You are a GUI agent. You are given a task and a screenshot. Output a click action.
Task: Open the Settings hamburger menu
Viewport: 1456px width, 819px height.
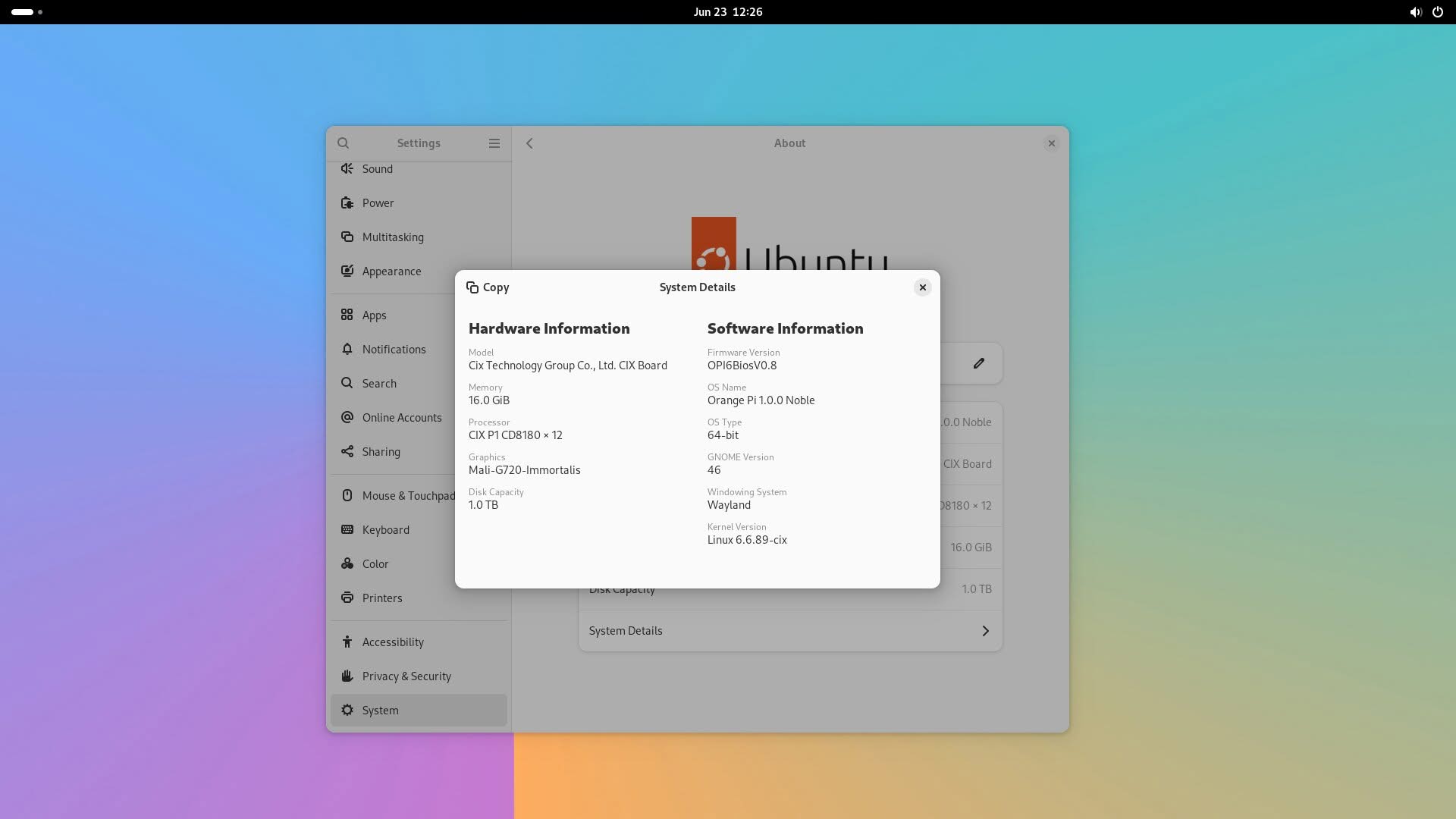[494, 143]
